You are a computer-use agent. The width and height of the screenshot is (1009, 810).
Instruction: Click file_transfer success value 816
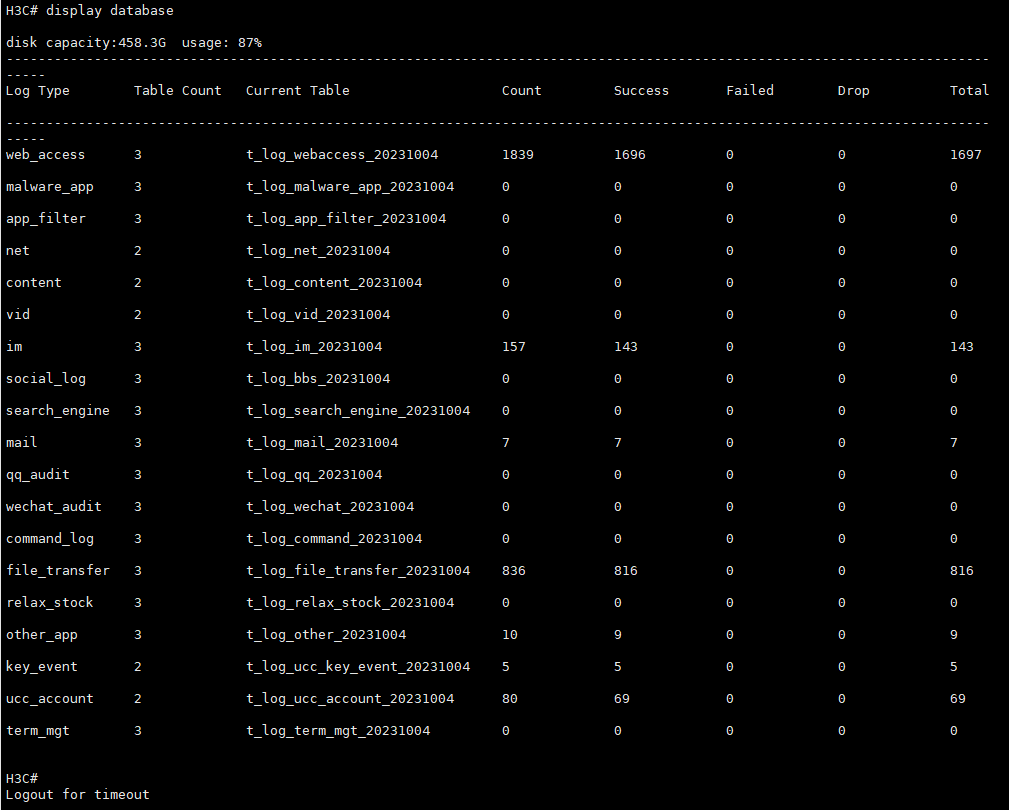(625, 571)
